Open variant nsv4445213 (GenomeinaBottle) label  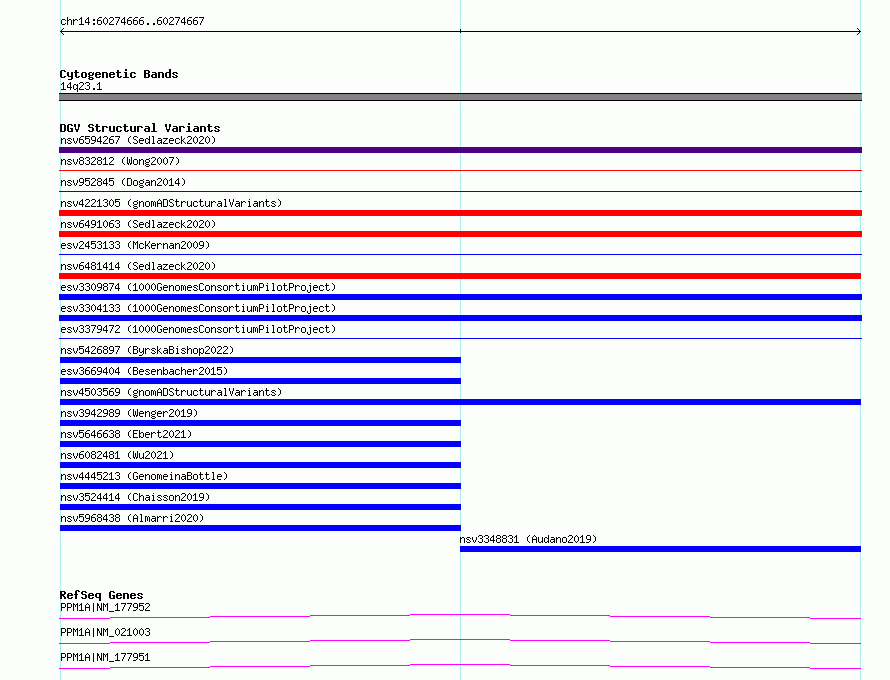144,476
